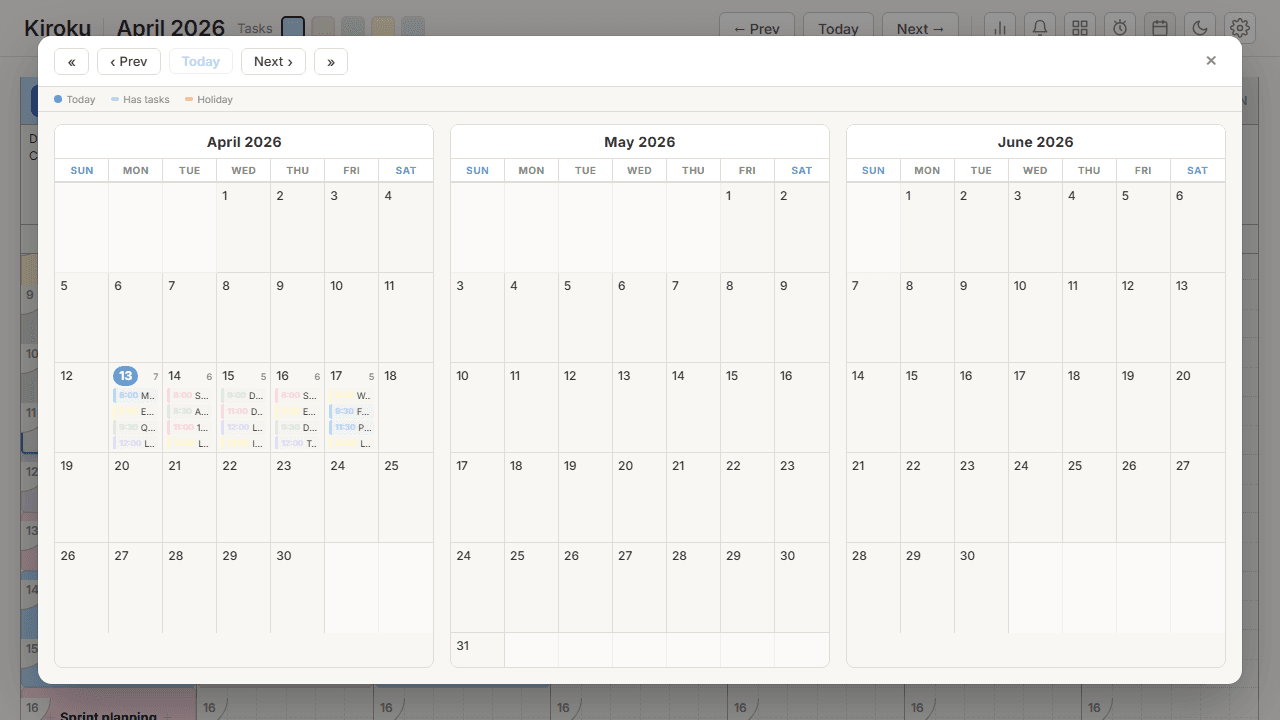The width and height of the screenshot is (1280, 720).
Task: Toggle the blue Tasks filter square
Action: [x=293, y=27]
